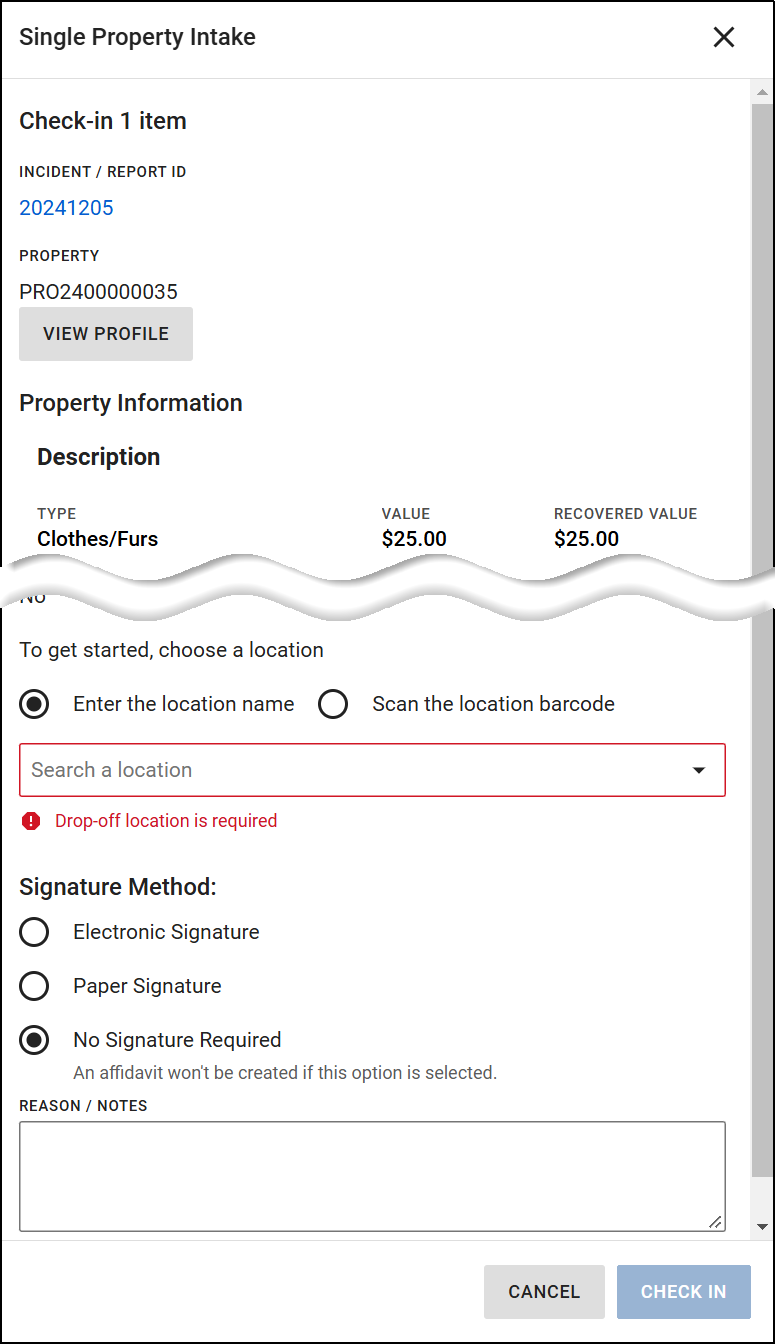Screen dimensions: 775x1344
Task: Open incident report 20241205
Action: pos(67,208)
